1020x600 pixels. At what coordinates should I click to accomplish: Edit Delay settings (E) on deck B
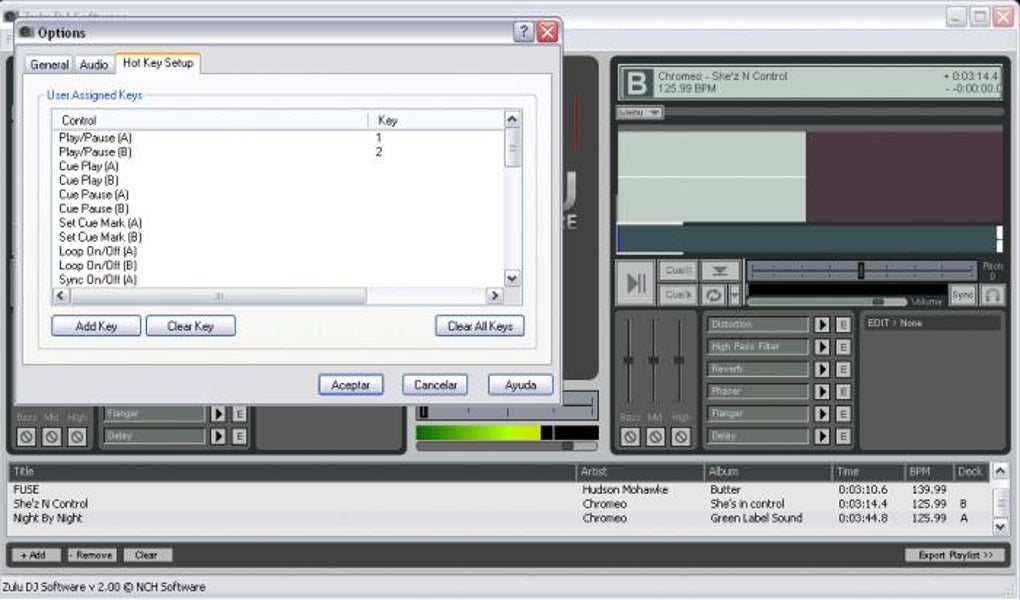[x=843, y=436]
